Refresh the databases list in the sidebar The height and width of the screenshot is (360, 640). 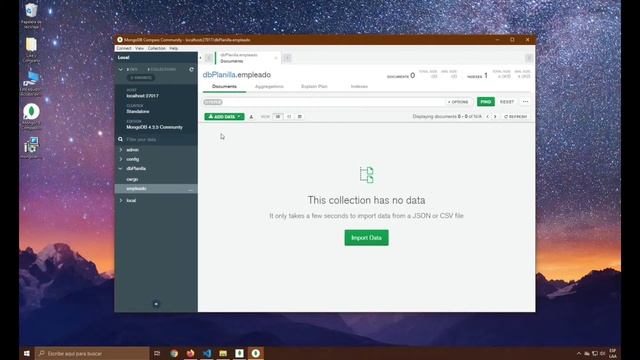(x=191, y=69)
